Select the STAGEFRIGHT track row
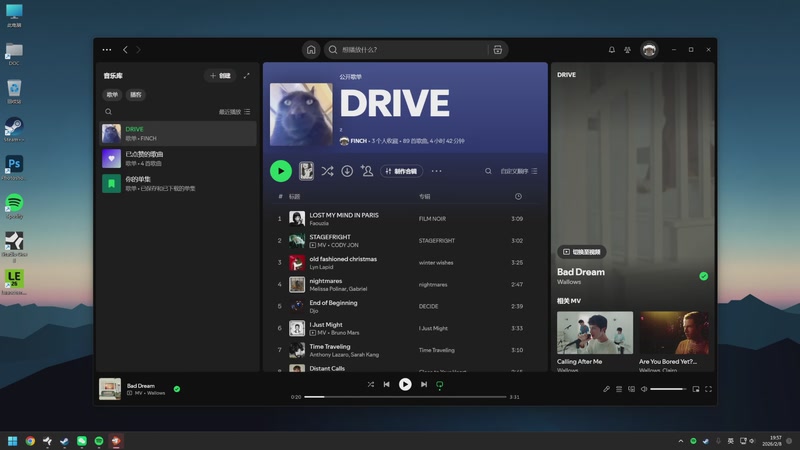The width and height of the screenshot is (800, 450). [406, 240]
